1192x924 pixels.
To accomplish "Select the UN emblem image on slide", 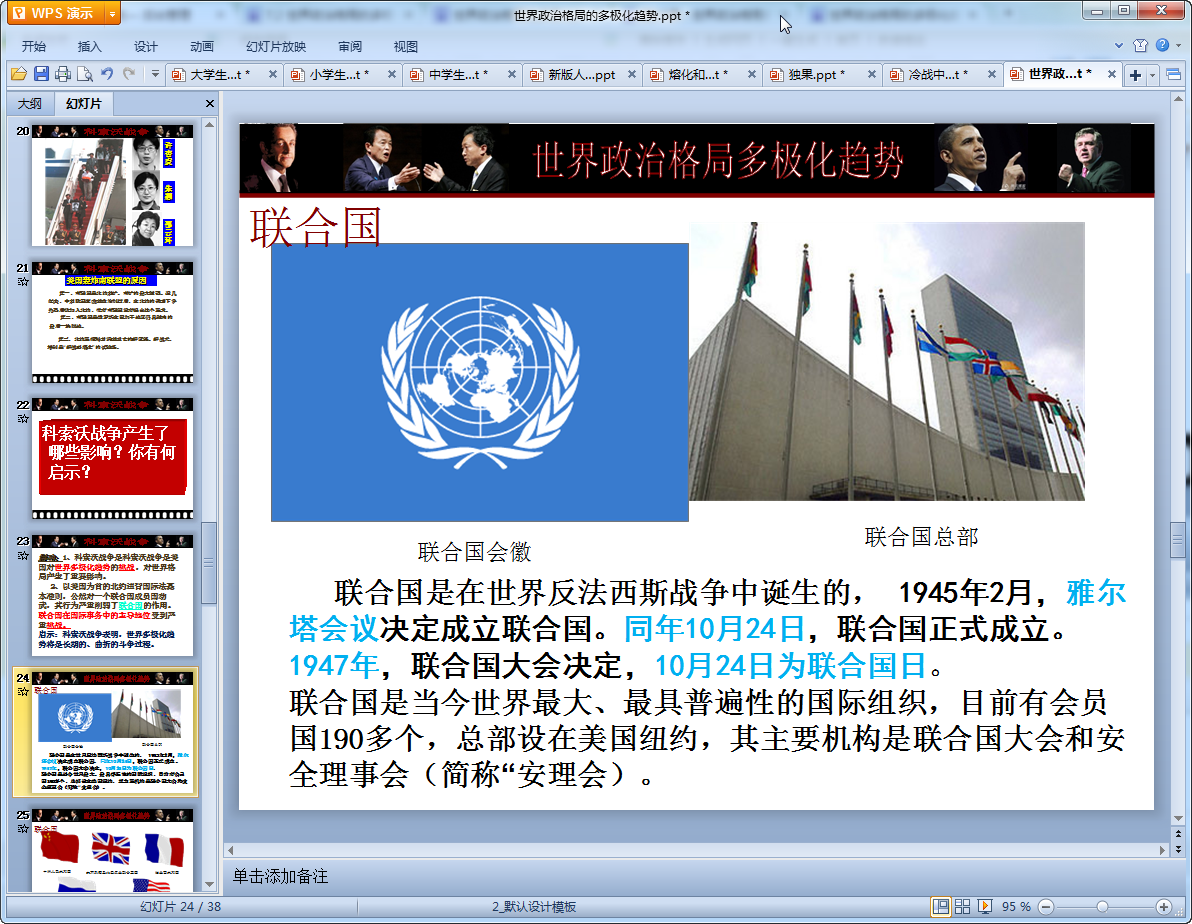I will [x=480, y=383].
